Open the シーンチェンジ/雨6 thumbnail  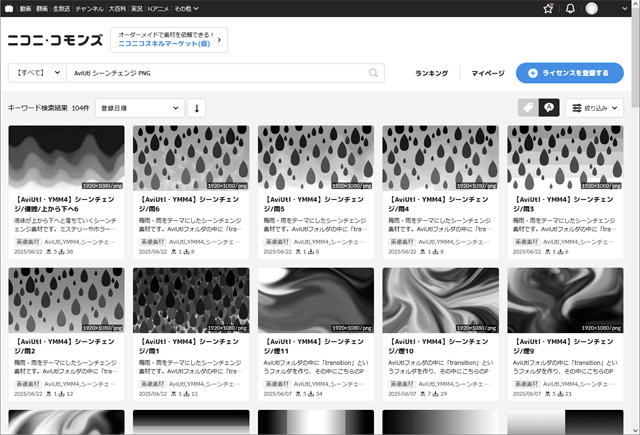click(x=191, y=158)
